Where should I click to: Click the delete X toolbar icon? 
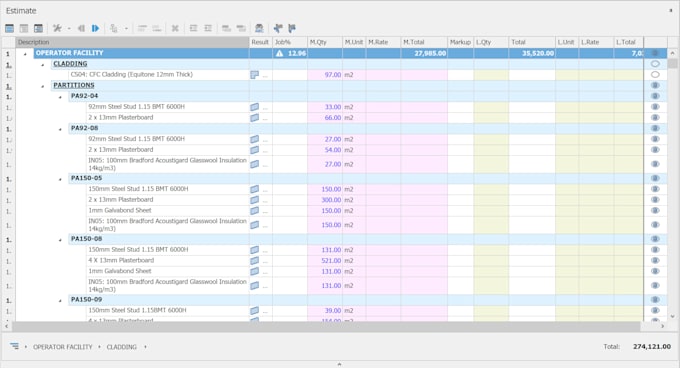pos(175,29)
